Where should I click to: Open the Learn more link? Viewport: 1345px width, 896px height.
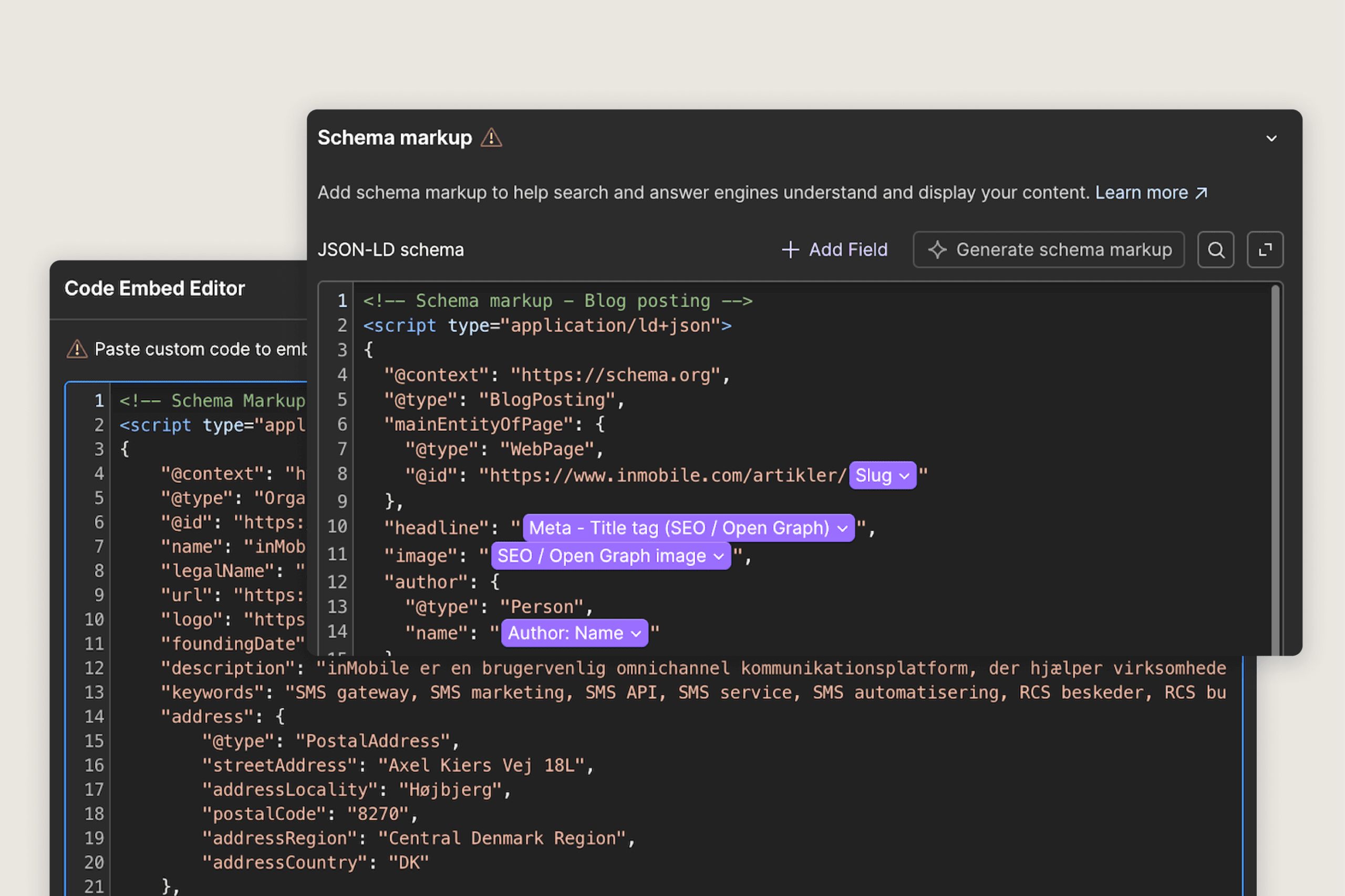[1141, 193]
